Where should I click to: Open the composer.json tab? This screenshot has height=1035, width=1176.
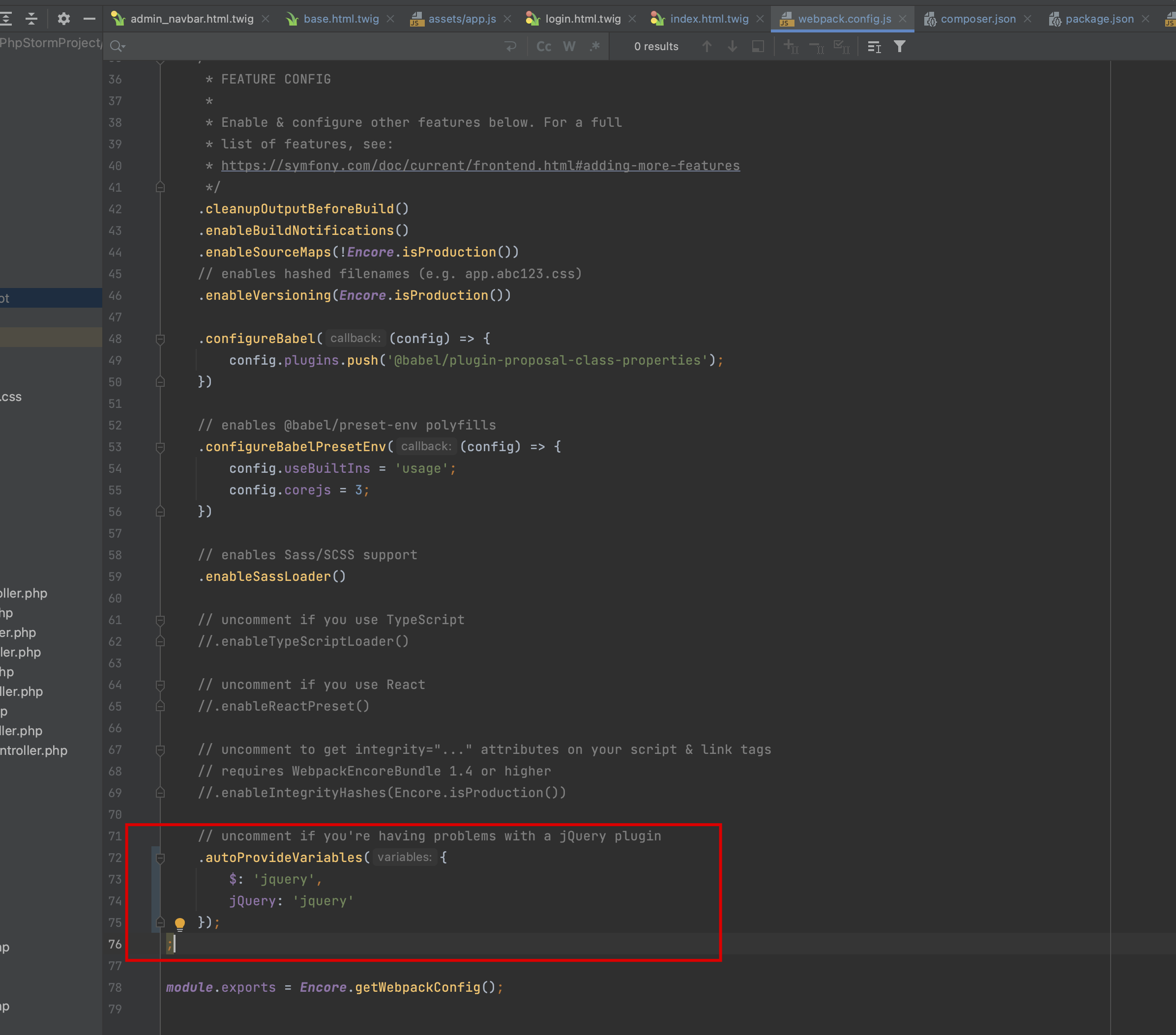tap(978, 19)
